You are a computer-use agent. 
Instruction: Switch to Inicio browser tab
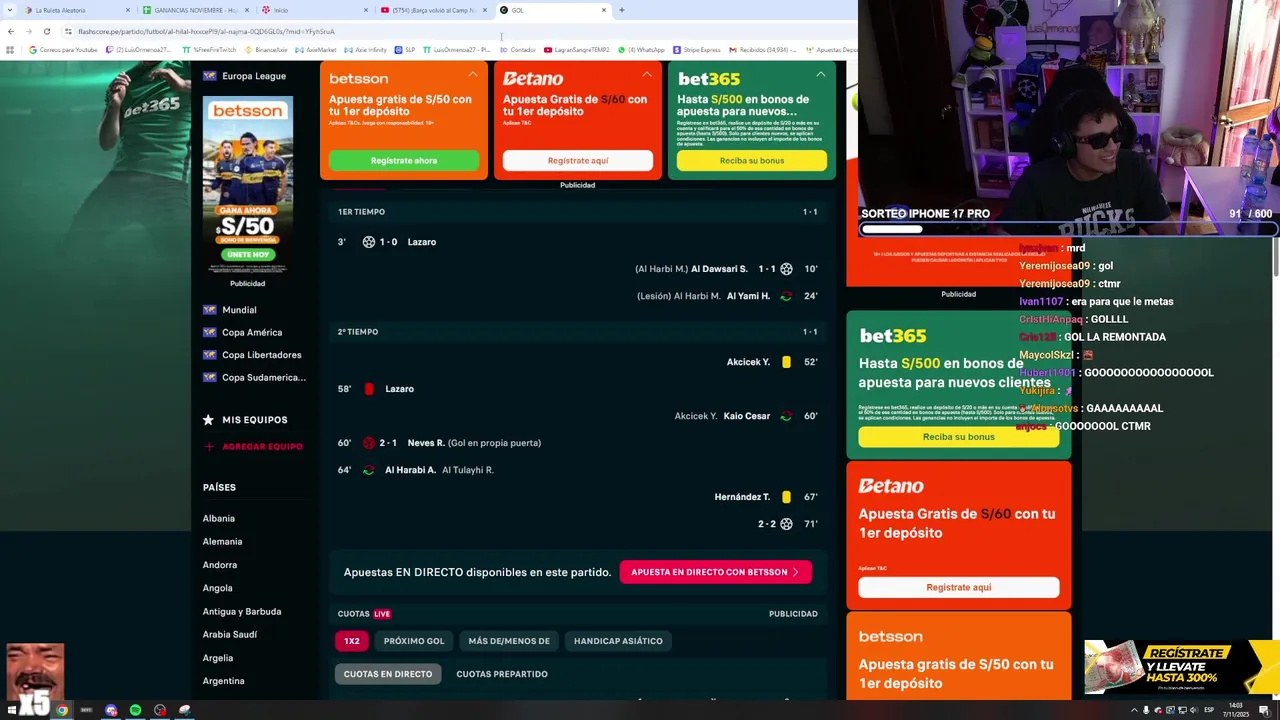(x=315, y=10)
